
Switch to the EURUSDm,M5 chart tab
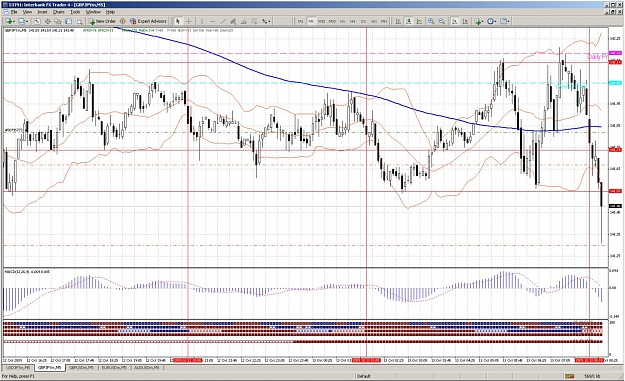[114, 367]
